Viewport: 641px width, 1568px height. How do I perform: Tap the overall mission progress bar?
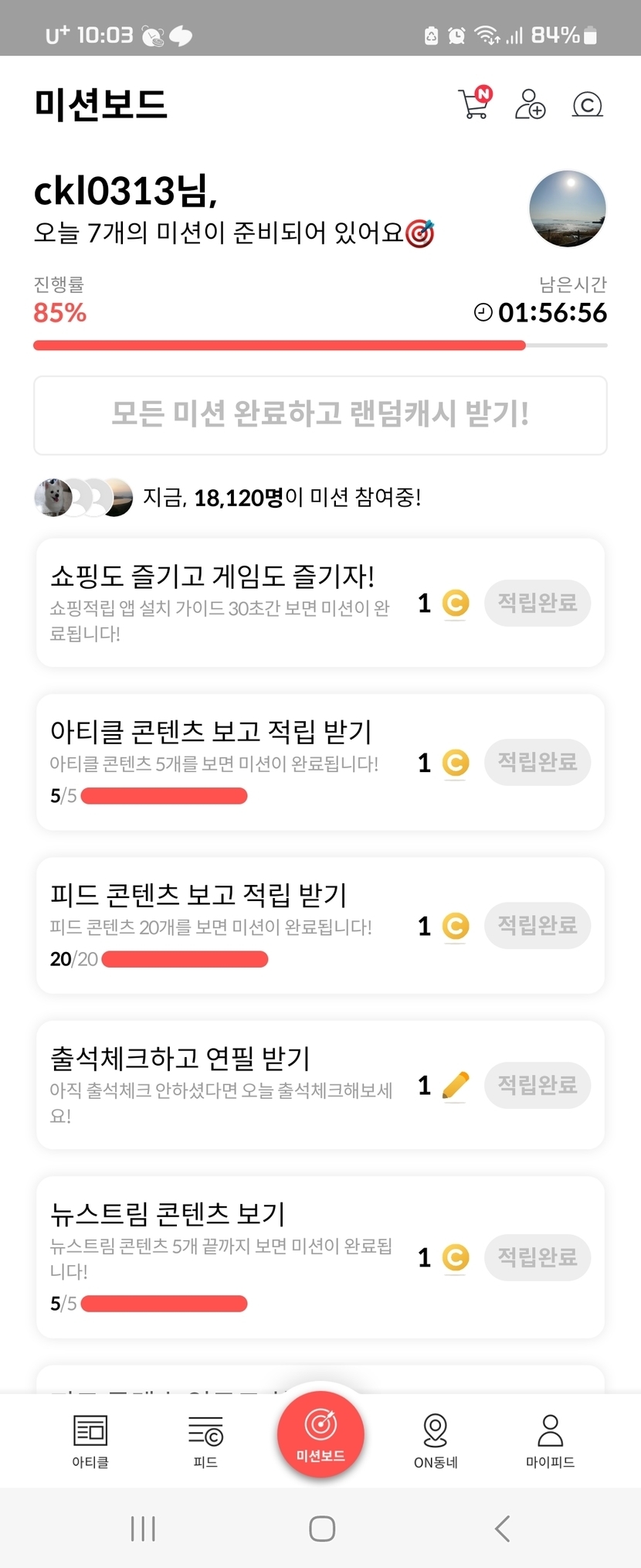click(x=320, y=345)
